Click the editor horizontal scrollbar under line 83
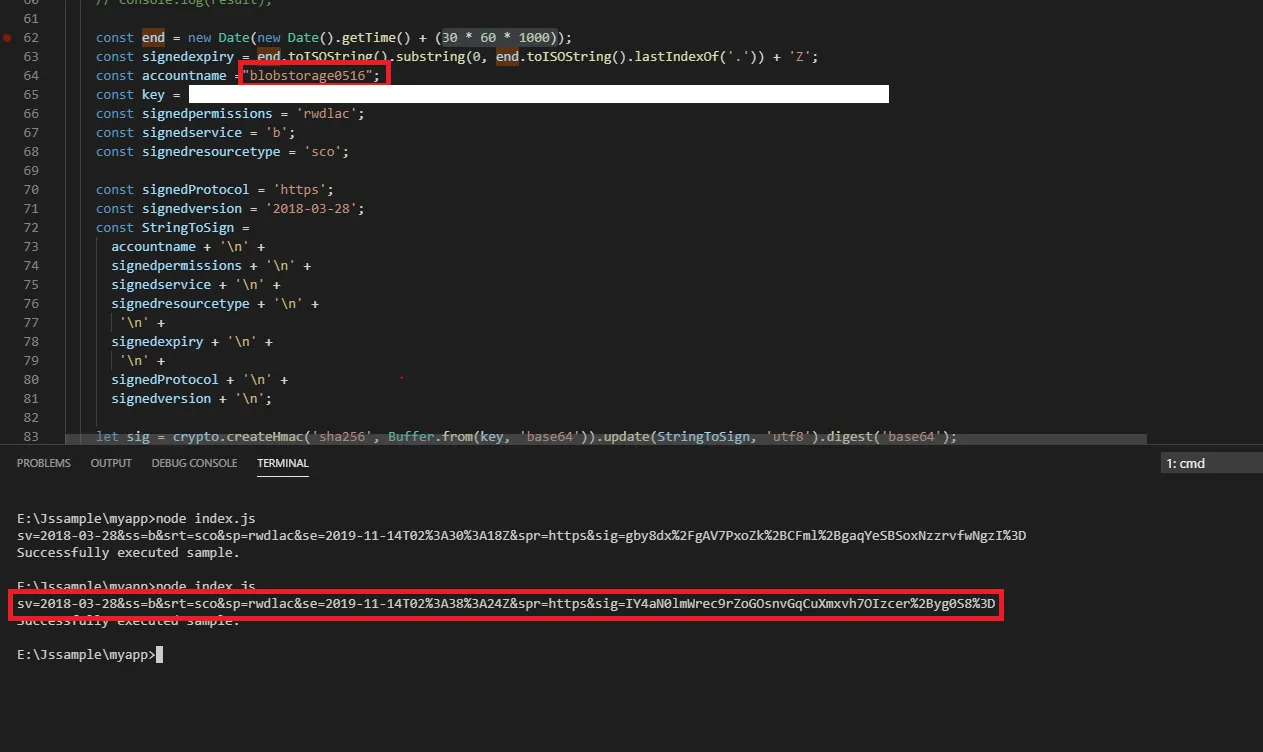The image size is (1263, 752). coord(606,438)
